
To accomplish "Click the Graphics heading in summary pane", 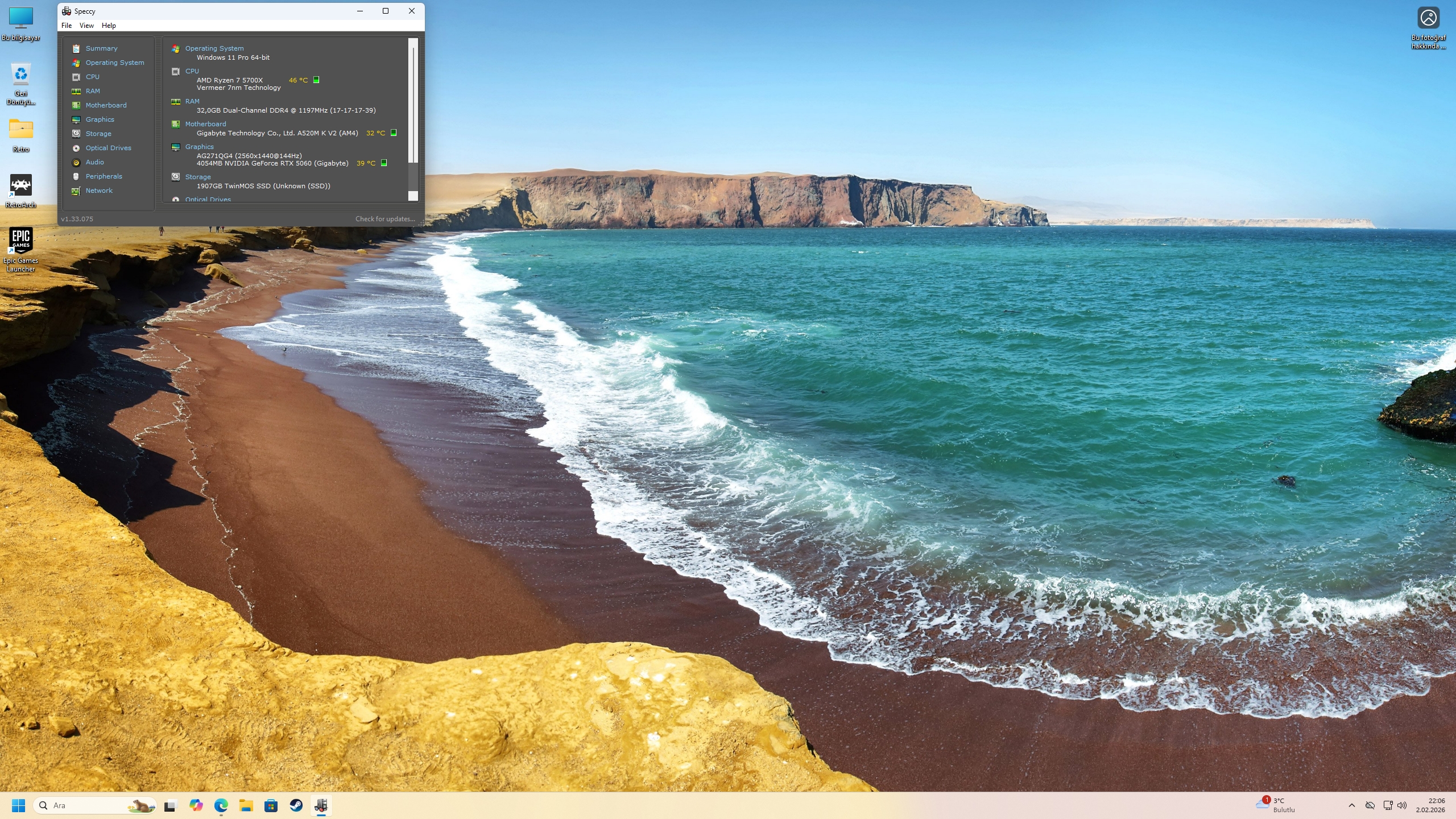I will (x=199, y=147).
